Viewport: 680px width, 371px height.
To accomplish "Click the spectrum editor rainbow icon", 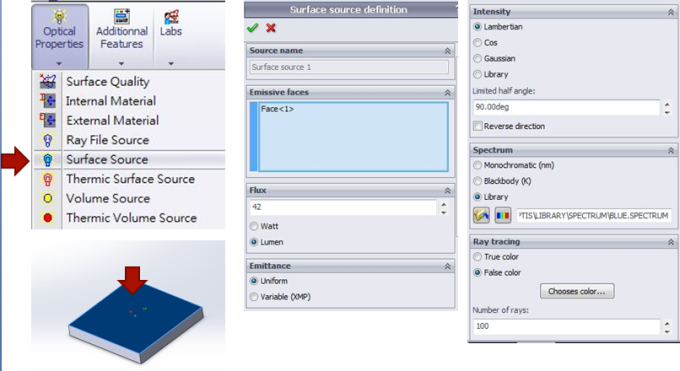I will coord(503,215).
